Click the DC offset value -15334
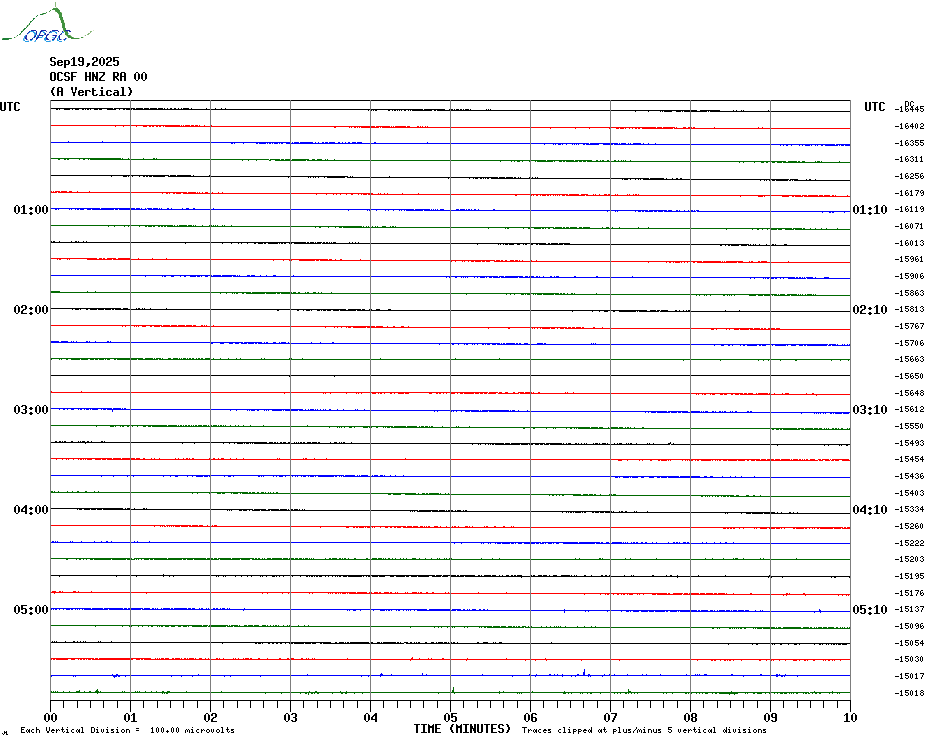This screenshot has width=930, height=744. (909, 510)
